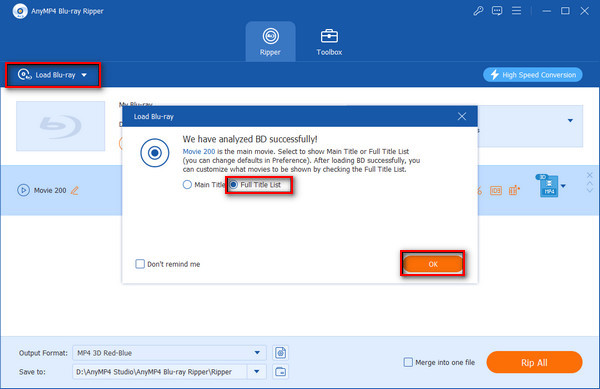Screen dimensions: 600x389
Task: Open the save folder icon
Action: (280, 372)
